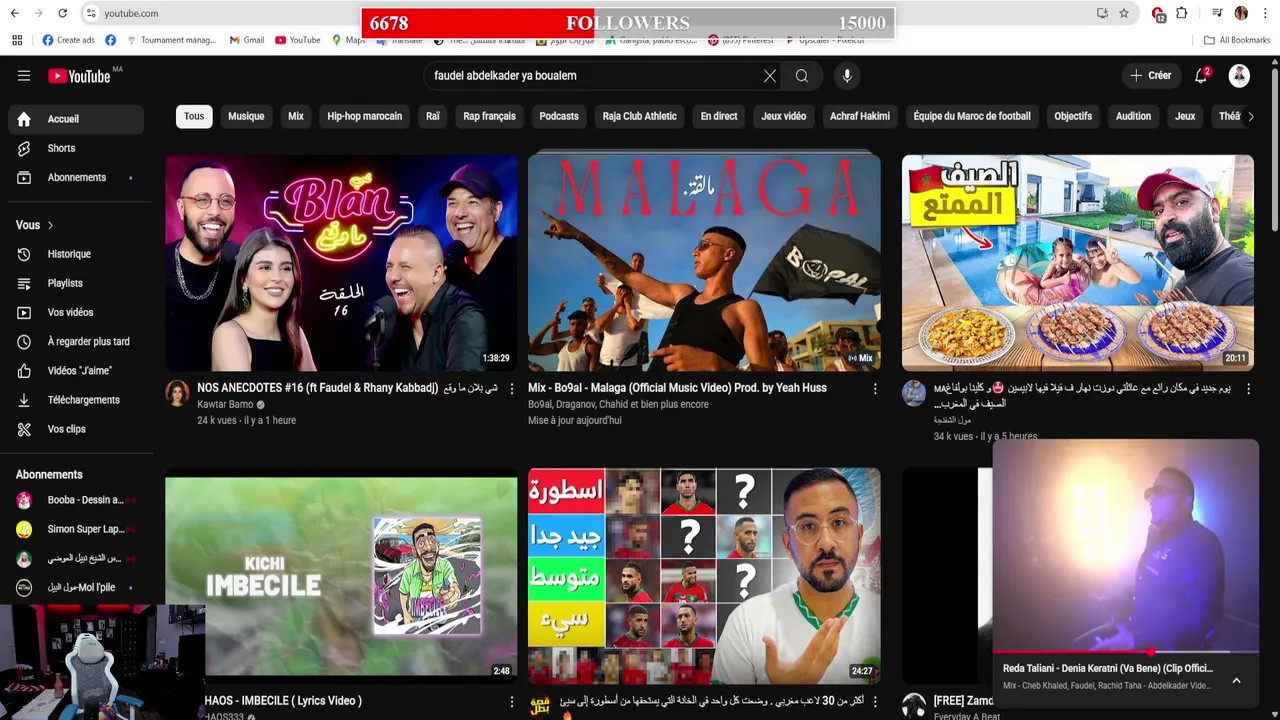Go back in the browser
This screenshot has height=720, width=1280.
point(14,13)
